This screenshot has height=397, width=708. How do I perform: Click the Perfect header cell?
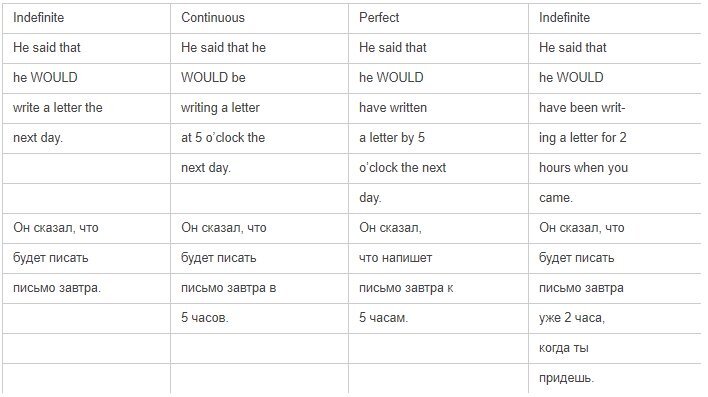[438, 18]
